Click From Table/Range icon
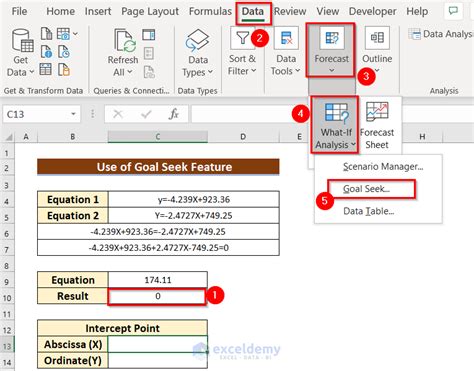The height and width of the screenshot is (371, 474). pos(45,69)
